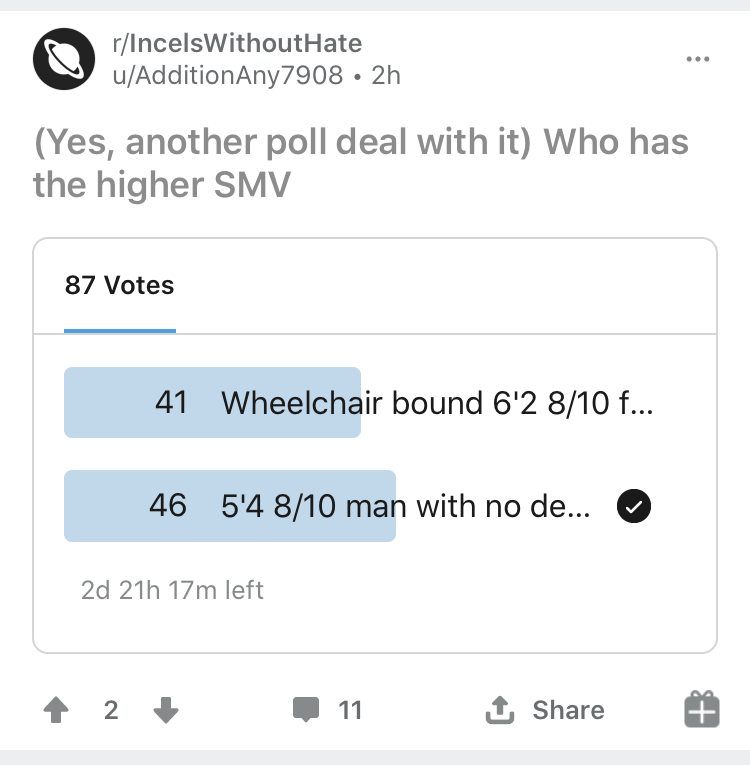Tap the vote score number 2

pyautogui.click(x=111, y=710)
